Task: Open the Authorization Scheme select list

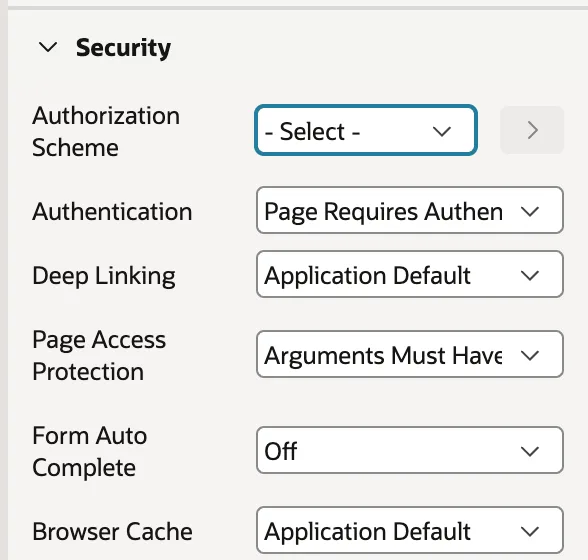Action: [x=366, y=130]
